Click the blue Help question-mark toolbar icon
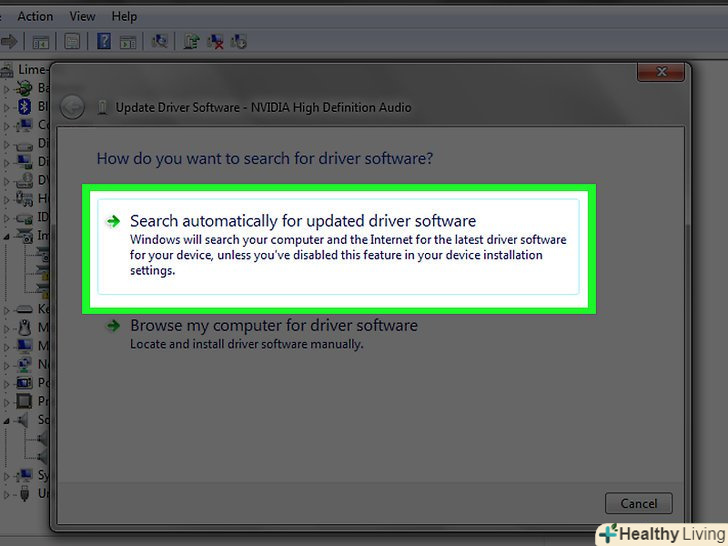728x546 pixels. pos(104,41)
